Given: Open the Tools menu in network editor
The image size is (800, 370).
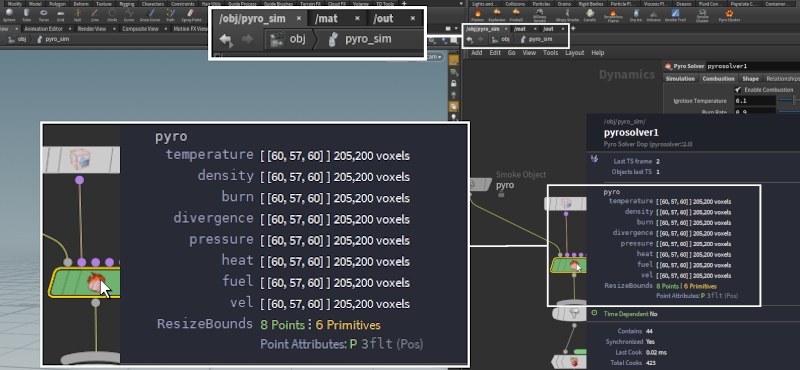Looking at the screenshot, I should click(x=550, y=53).
